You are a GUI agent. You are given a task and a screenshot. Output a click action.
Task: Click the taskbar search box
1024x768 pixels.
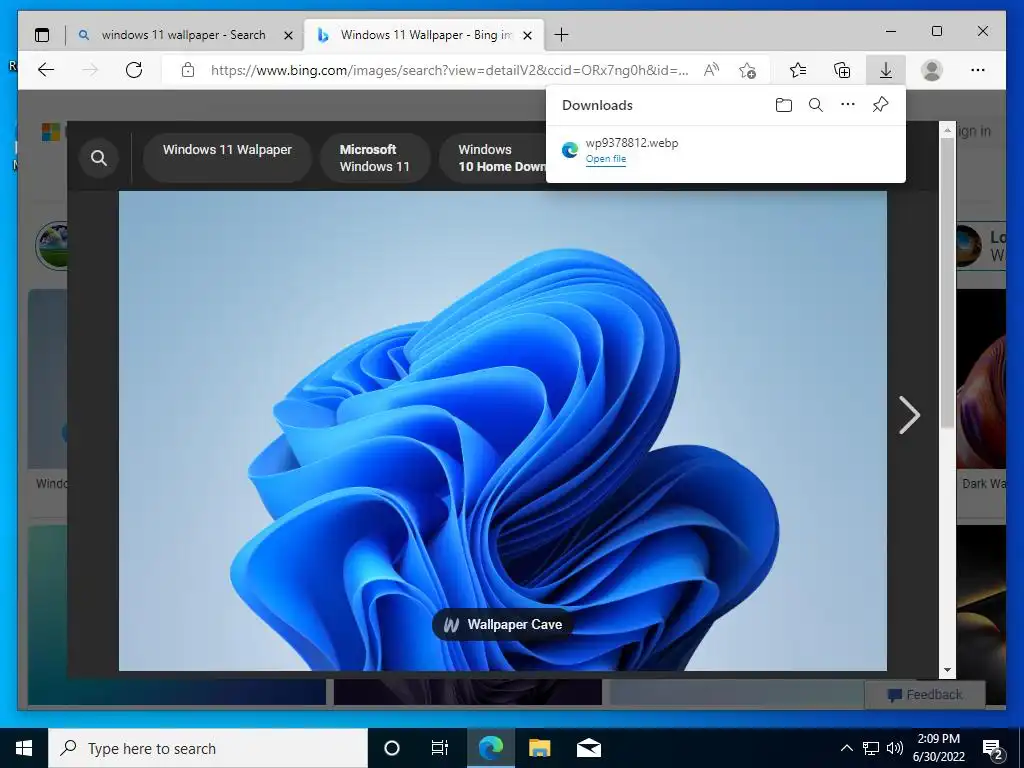coord(208,748)
